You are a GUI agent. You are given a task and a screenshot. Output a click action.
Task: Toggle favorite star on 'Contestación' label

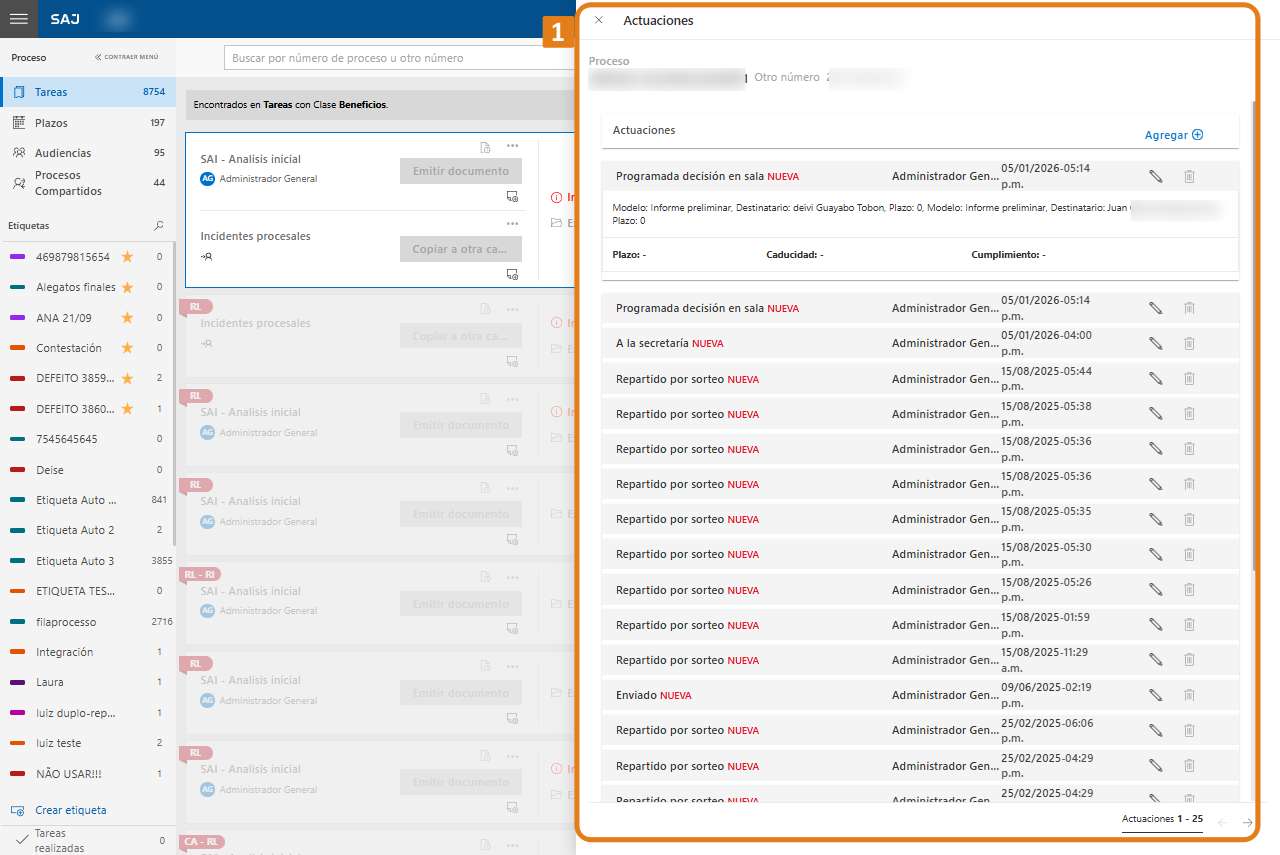[x=127, y=348]
